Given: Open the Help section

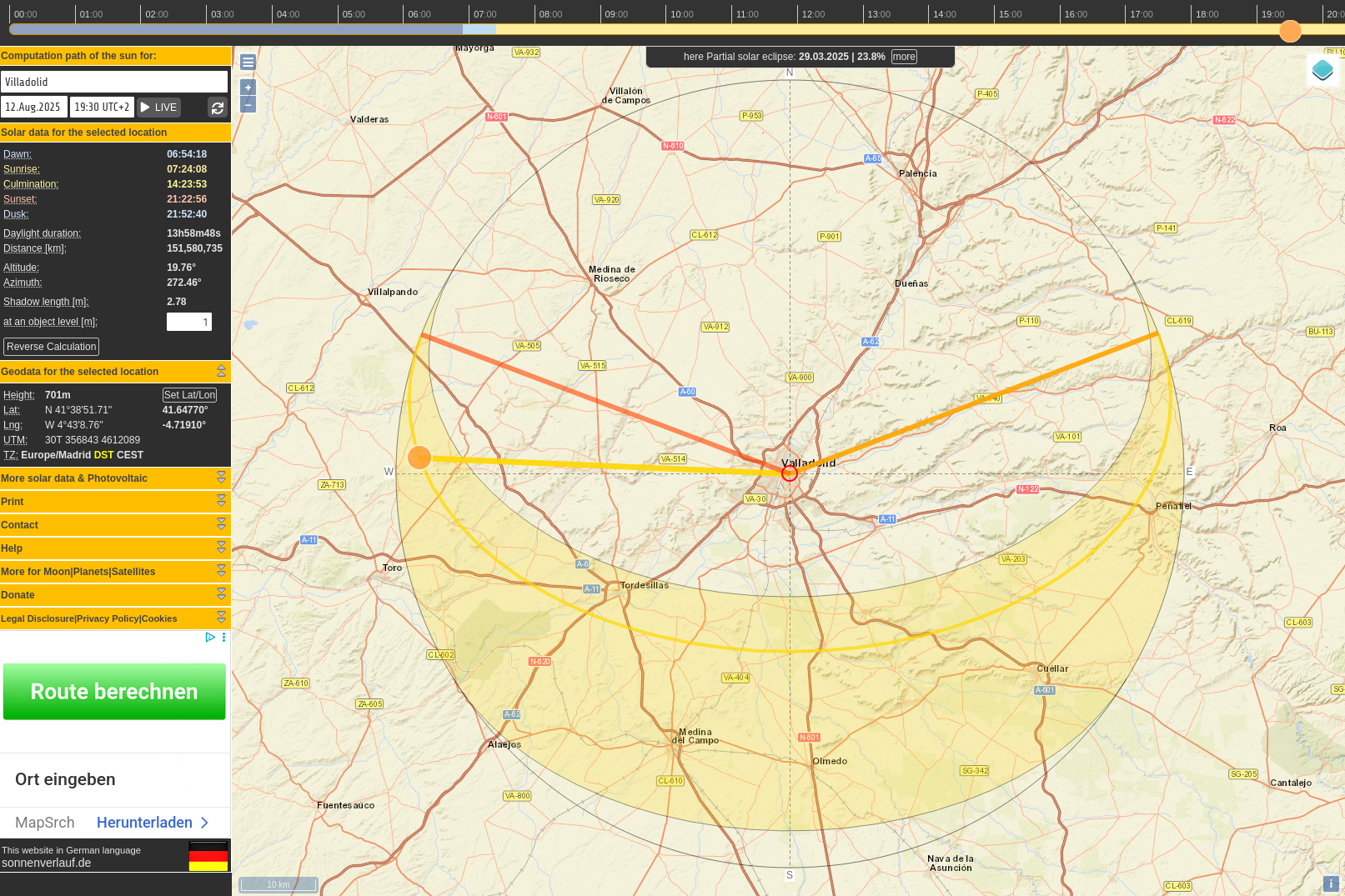Looking at the screenshot, I should (x=221, y=548).
